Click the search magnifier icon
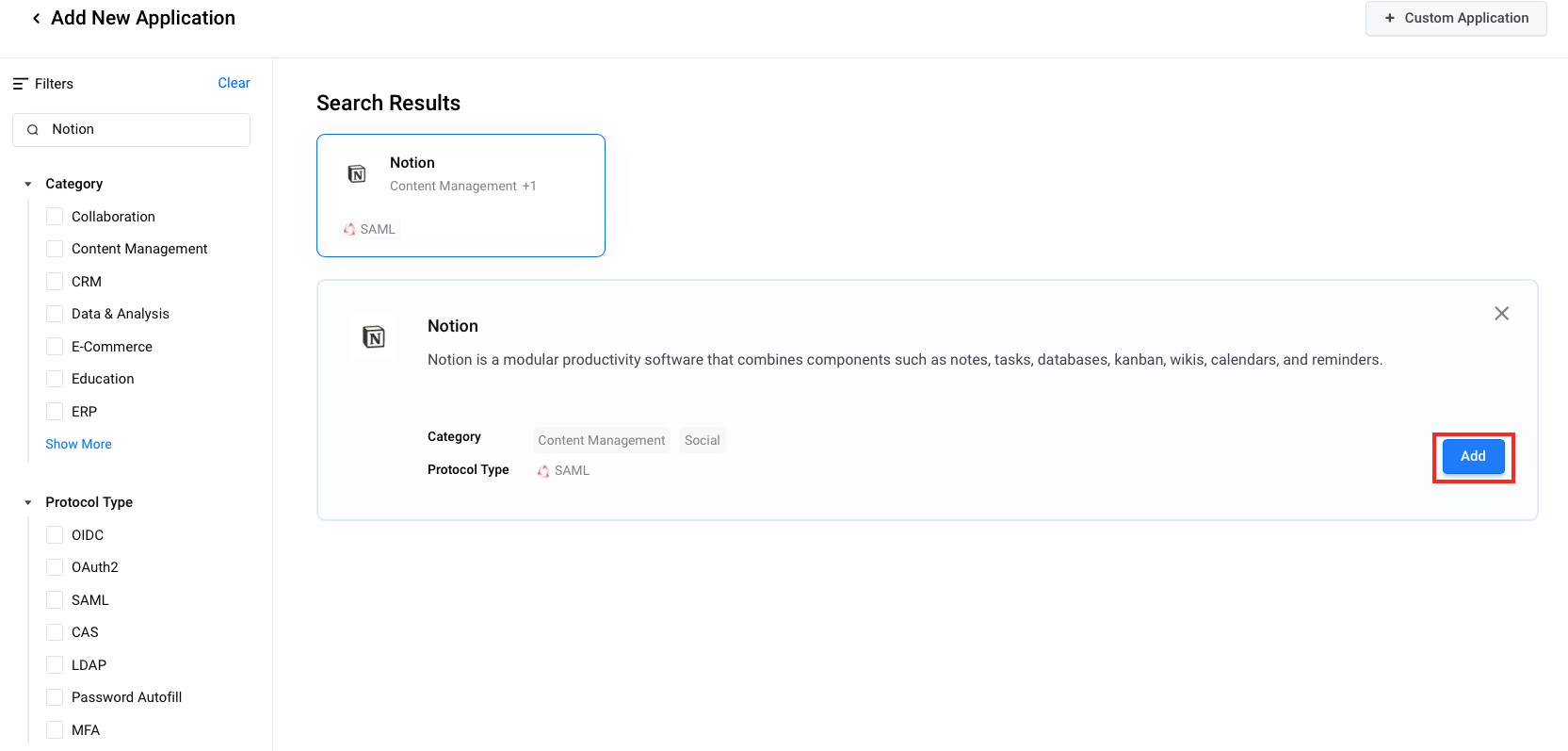Image resolution: width=1568 pixels, height=751 pixels. point(33,130)
